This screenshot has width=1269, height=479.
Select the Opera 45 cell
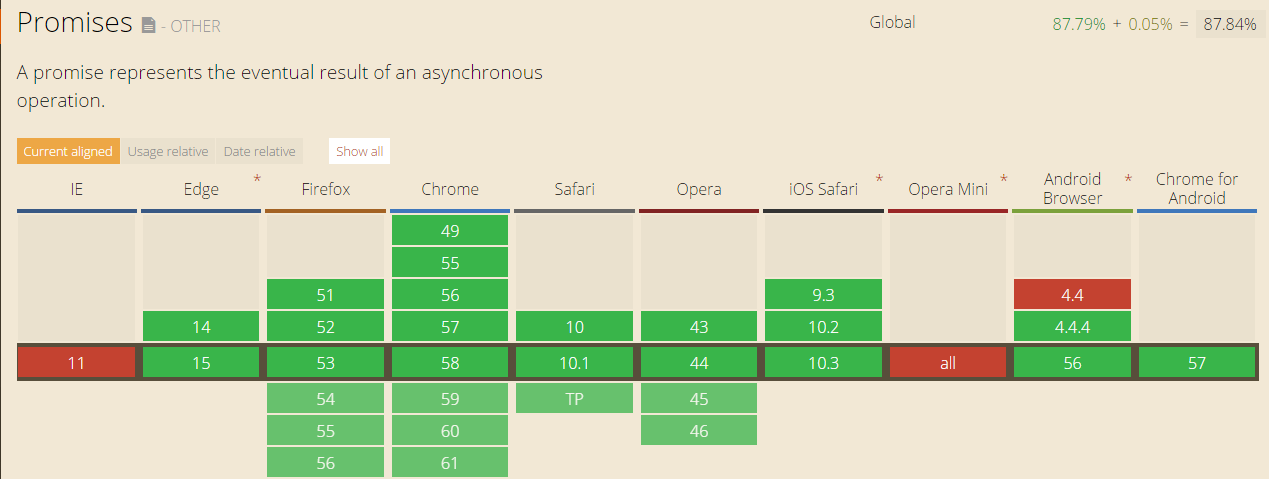[699, 399]
